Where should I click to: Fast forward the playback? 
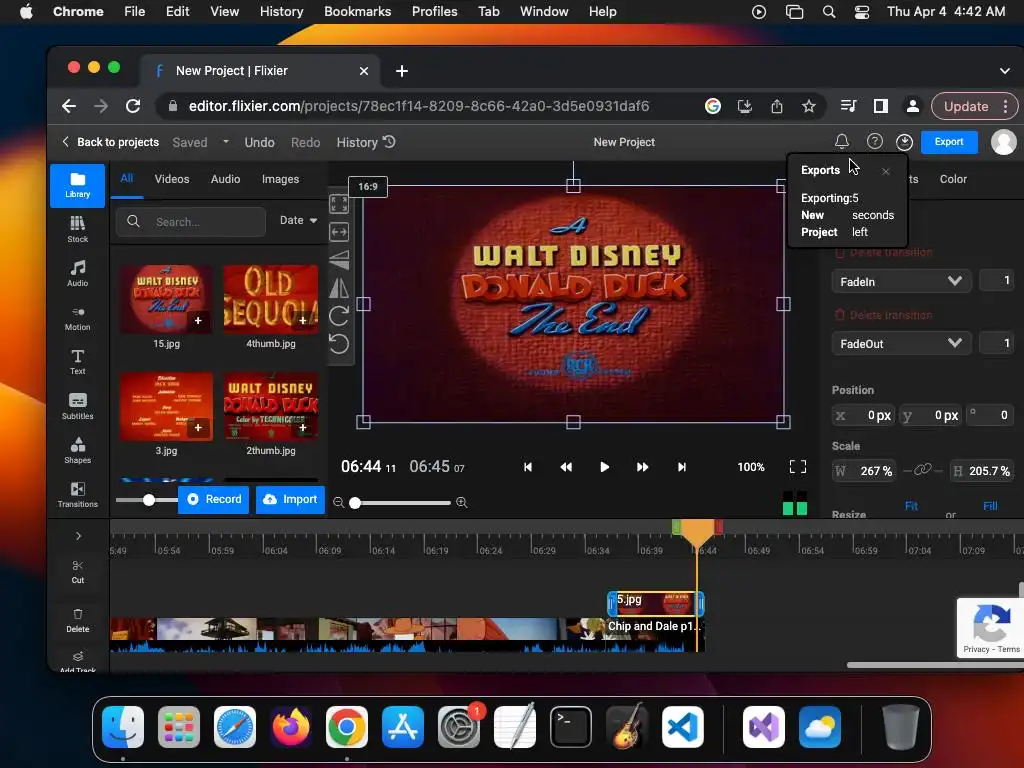[x=643, y=467]
